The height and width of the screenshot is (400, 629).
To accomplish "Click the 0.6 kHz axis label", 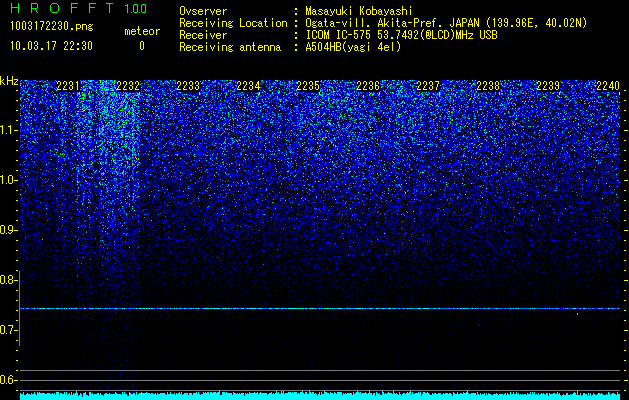I will [8, 380].
